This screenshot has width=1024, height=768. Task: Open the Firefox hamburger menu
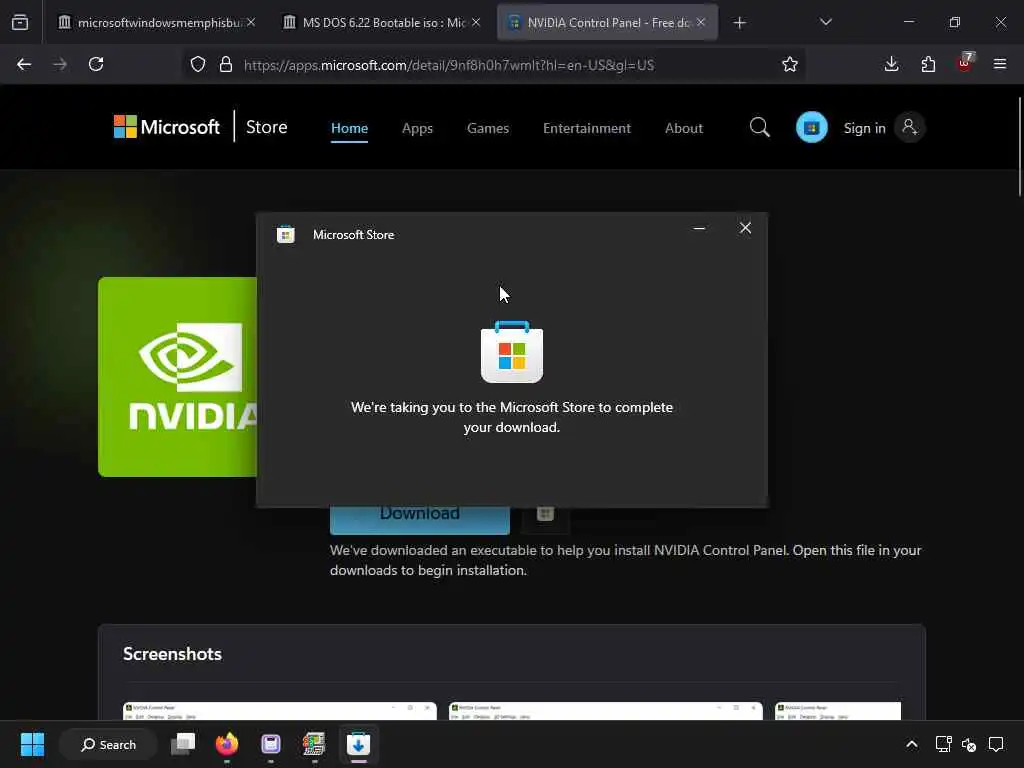click(1000, 64)
